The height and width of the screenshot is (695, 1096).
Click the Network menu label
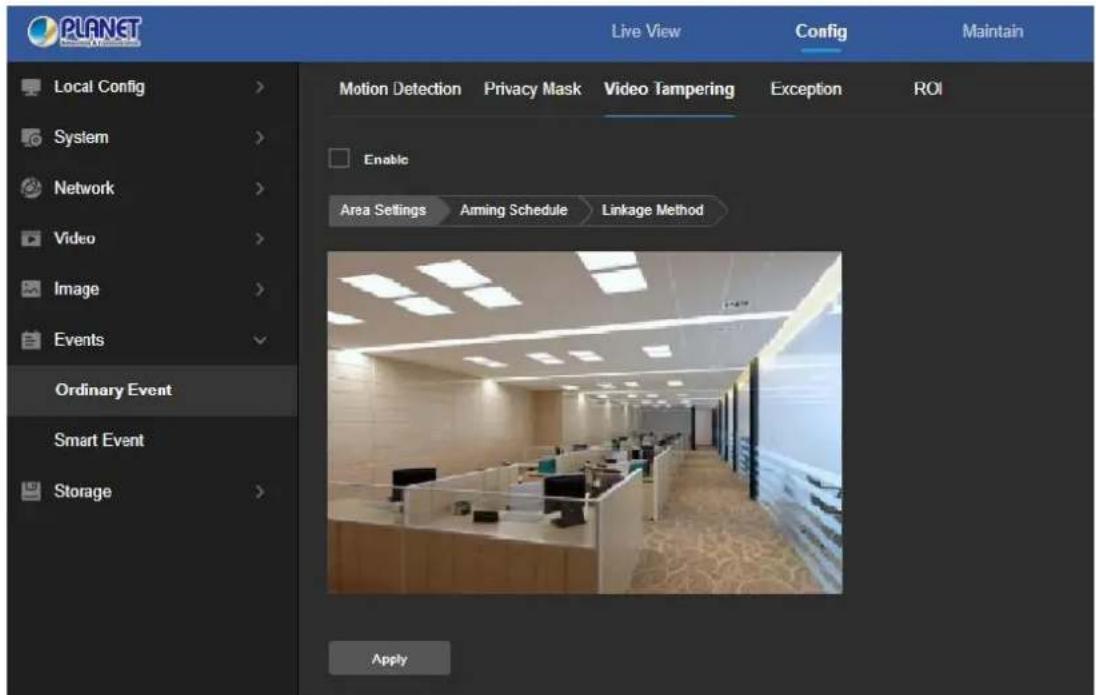pyautogui.click(x=84, y=188)
